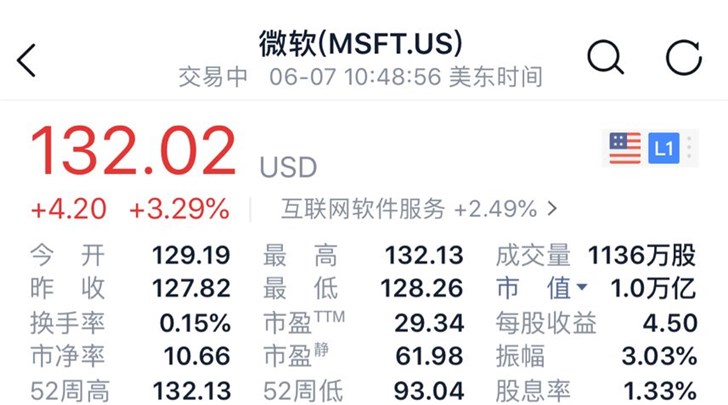This screenshot has width=728, height=405.
Task: Tap the 交易中 trading status text
Action: (x=213, y=77)
